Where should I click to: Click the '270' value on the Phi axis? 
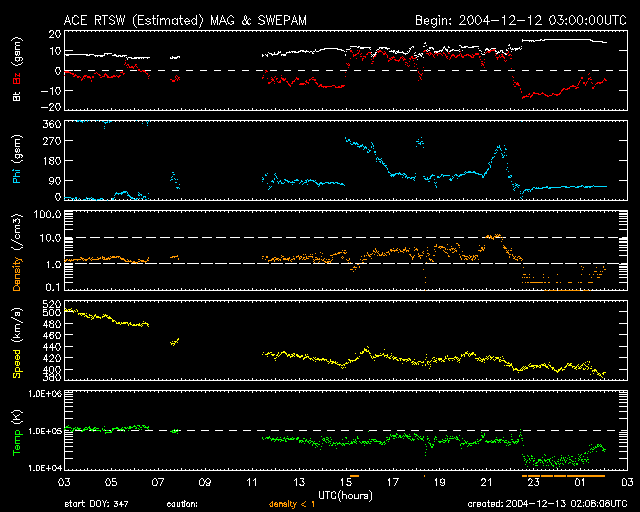click(52, 141)
